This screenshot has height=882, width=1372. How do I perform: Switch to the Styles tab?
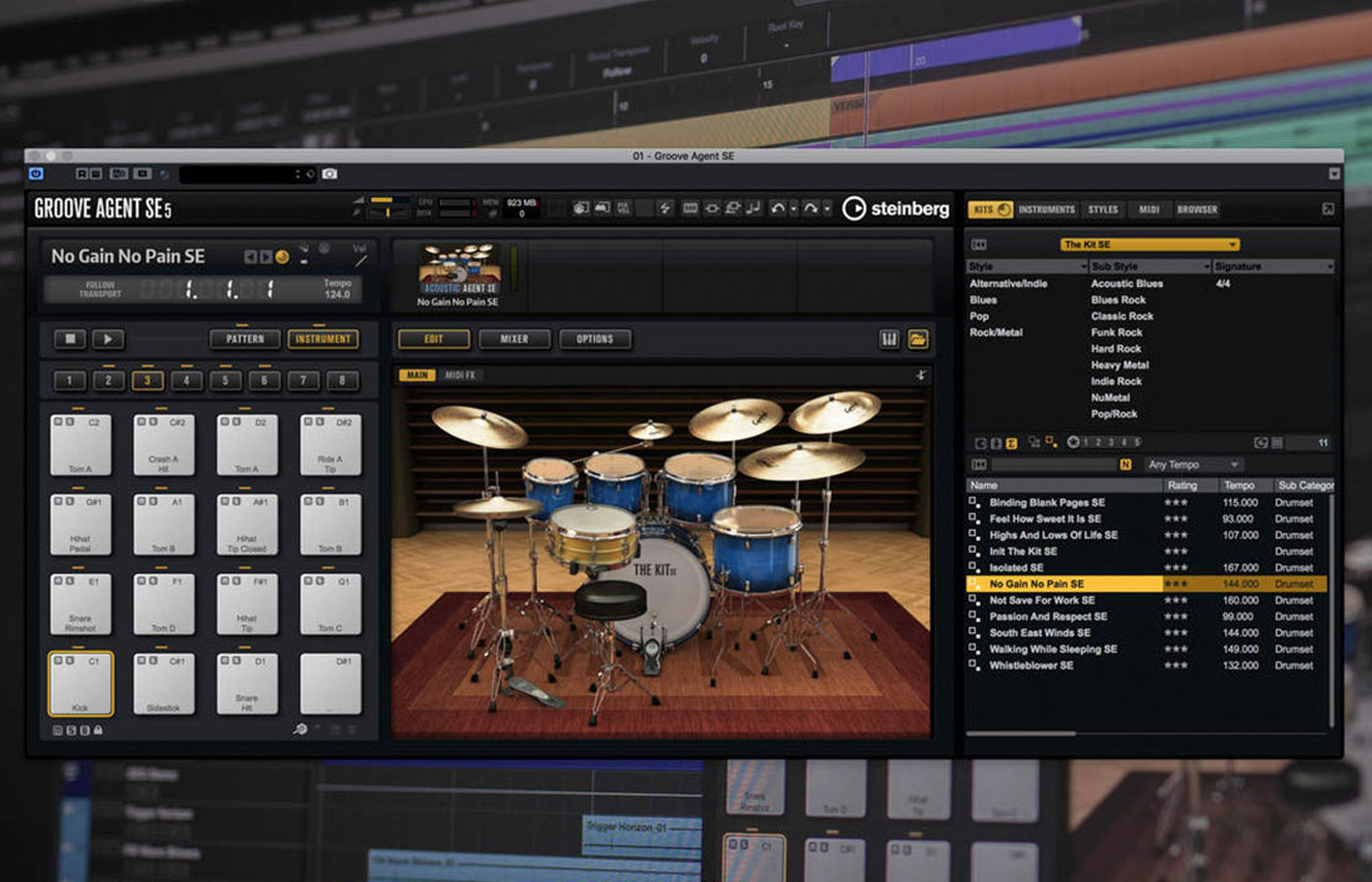(x=1102, y=209)
